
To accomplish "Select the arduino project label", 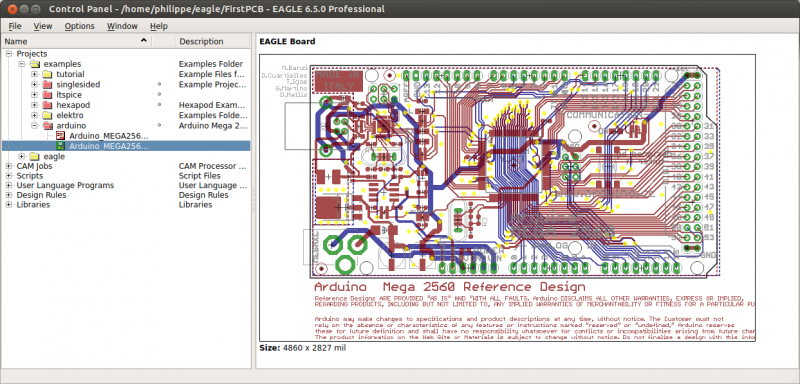I will [x=71, y=125].
